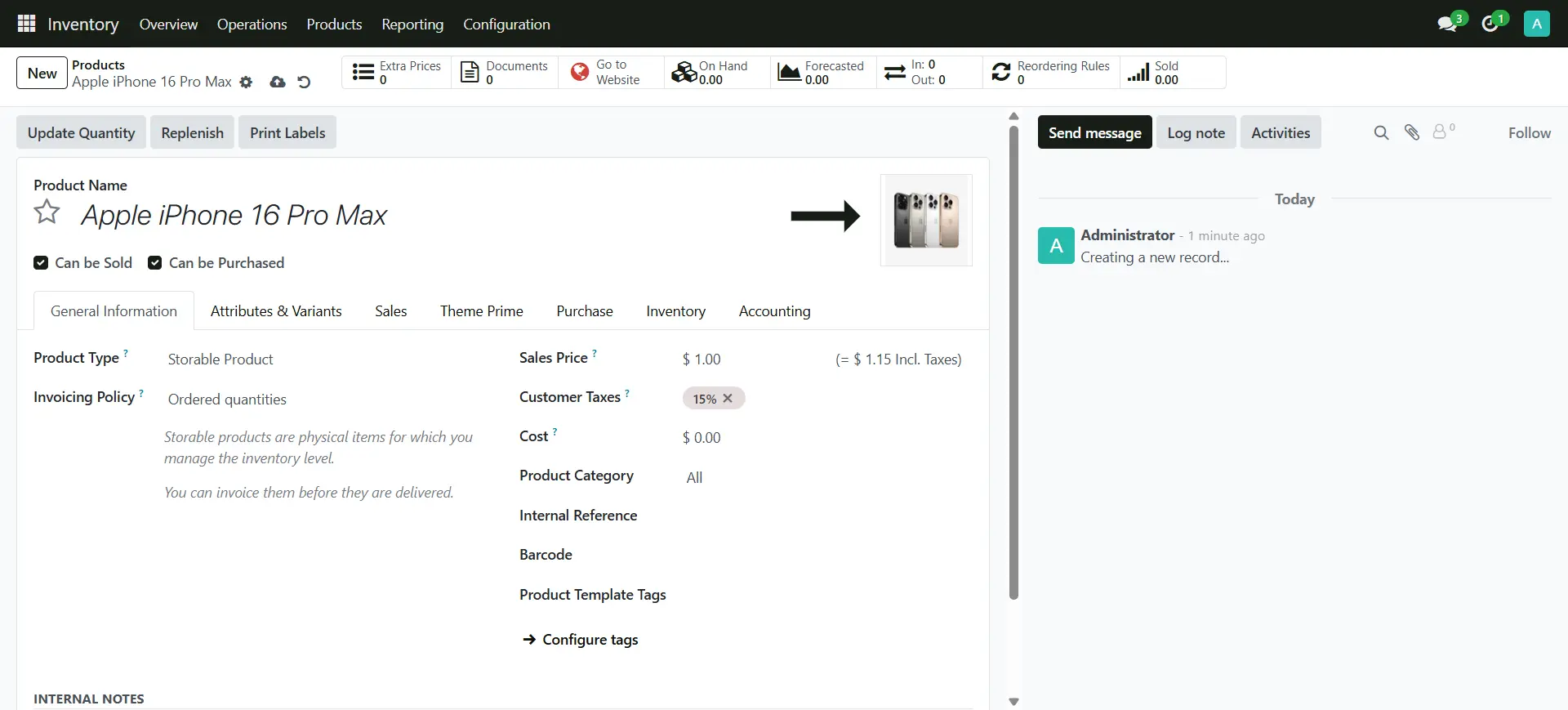Open the Product Category dropdown field
This screenshot has width=1568, height=710.
[x=817, y=478]
